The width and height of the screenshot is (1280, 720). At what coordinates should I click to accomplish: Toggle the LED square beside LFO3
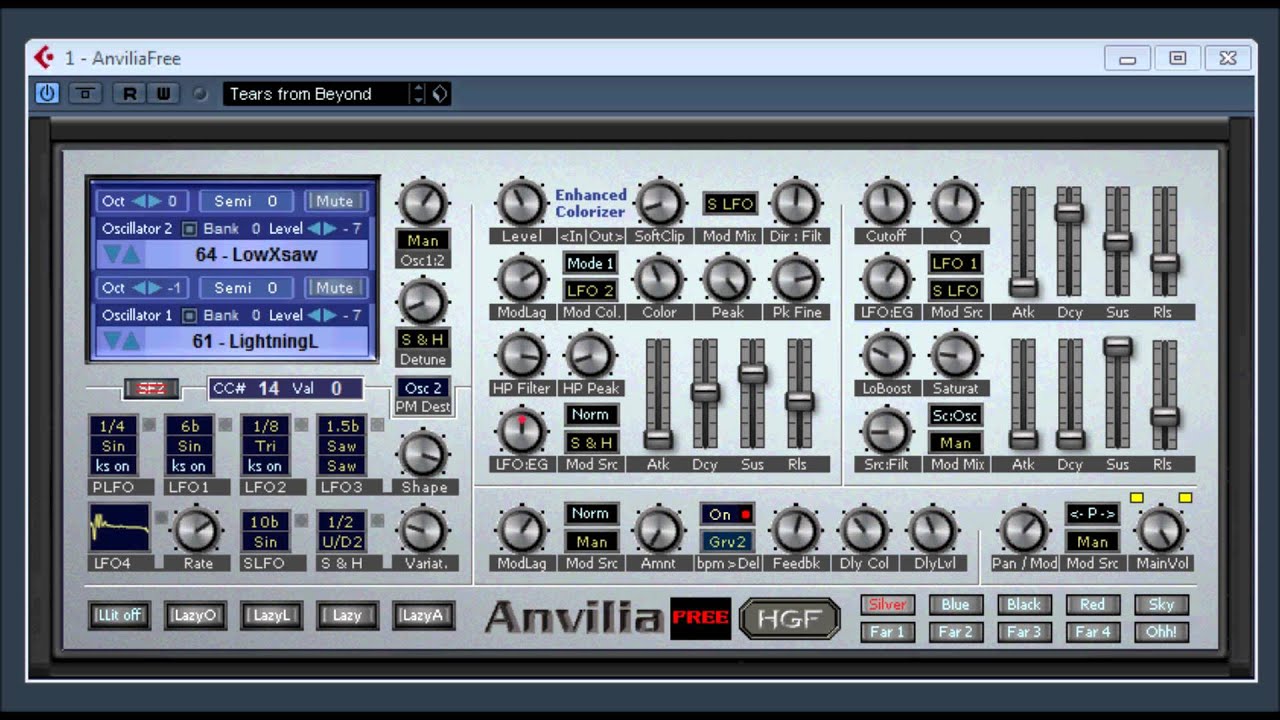coord(377,425)
